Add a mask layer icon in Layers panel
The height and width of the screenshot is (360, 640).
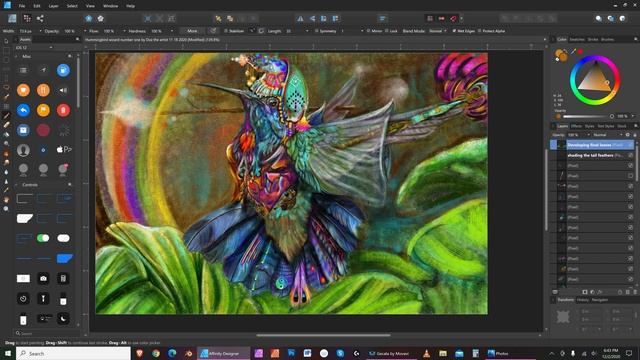click(585, 292)
